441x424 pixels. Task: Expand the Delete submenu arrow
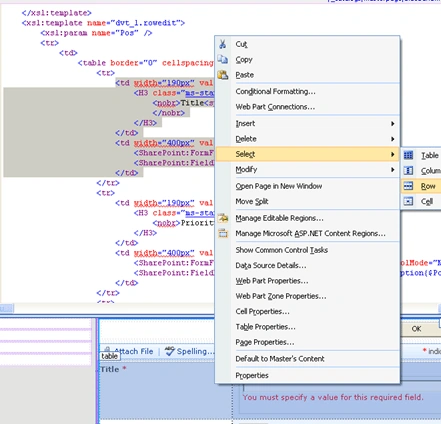click(x=393, y=139)
